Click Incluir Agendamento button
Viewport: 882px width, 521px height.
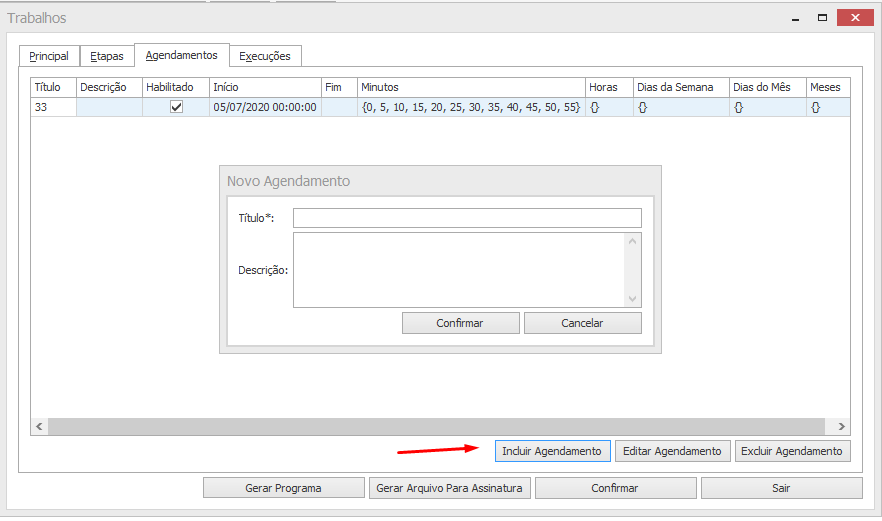552,451
